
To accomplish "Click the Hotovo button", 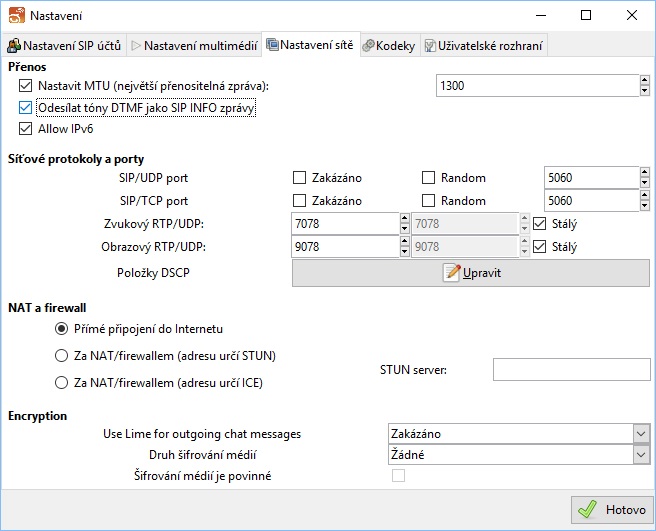I will pos(612,510).
